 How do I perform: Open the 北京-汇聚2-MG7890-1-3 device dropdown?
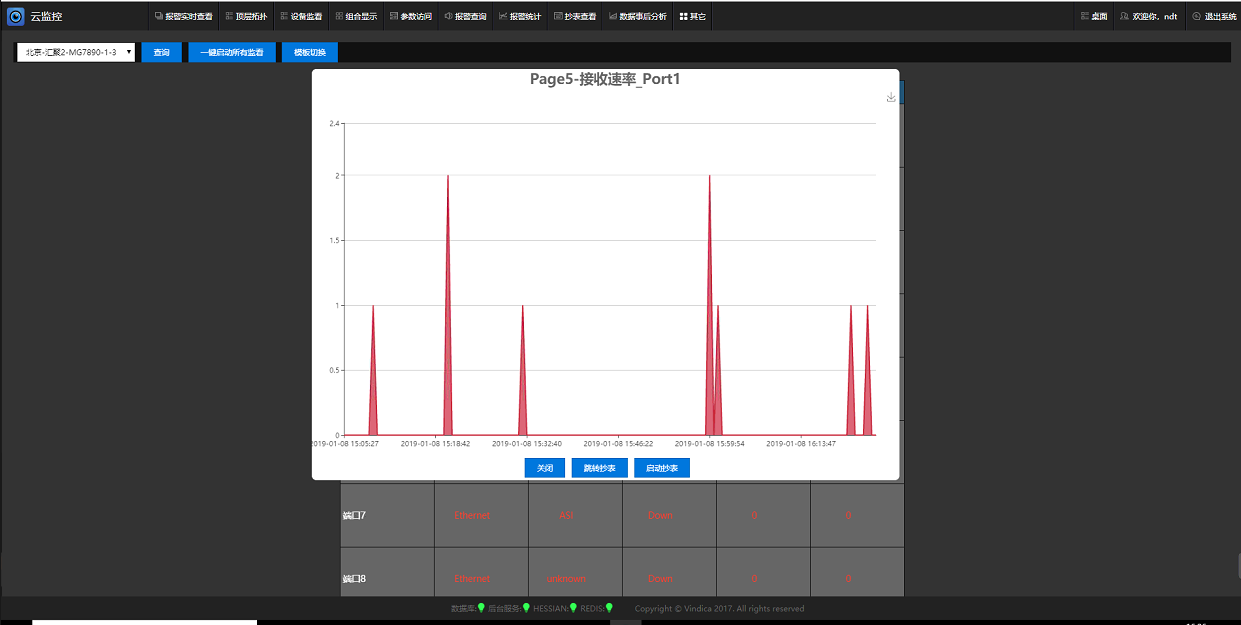pyautogui.click(x=76, y=52)
